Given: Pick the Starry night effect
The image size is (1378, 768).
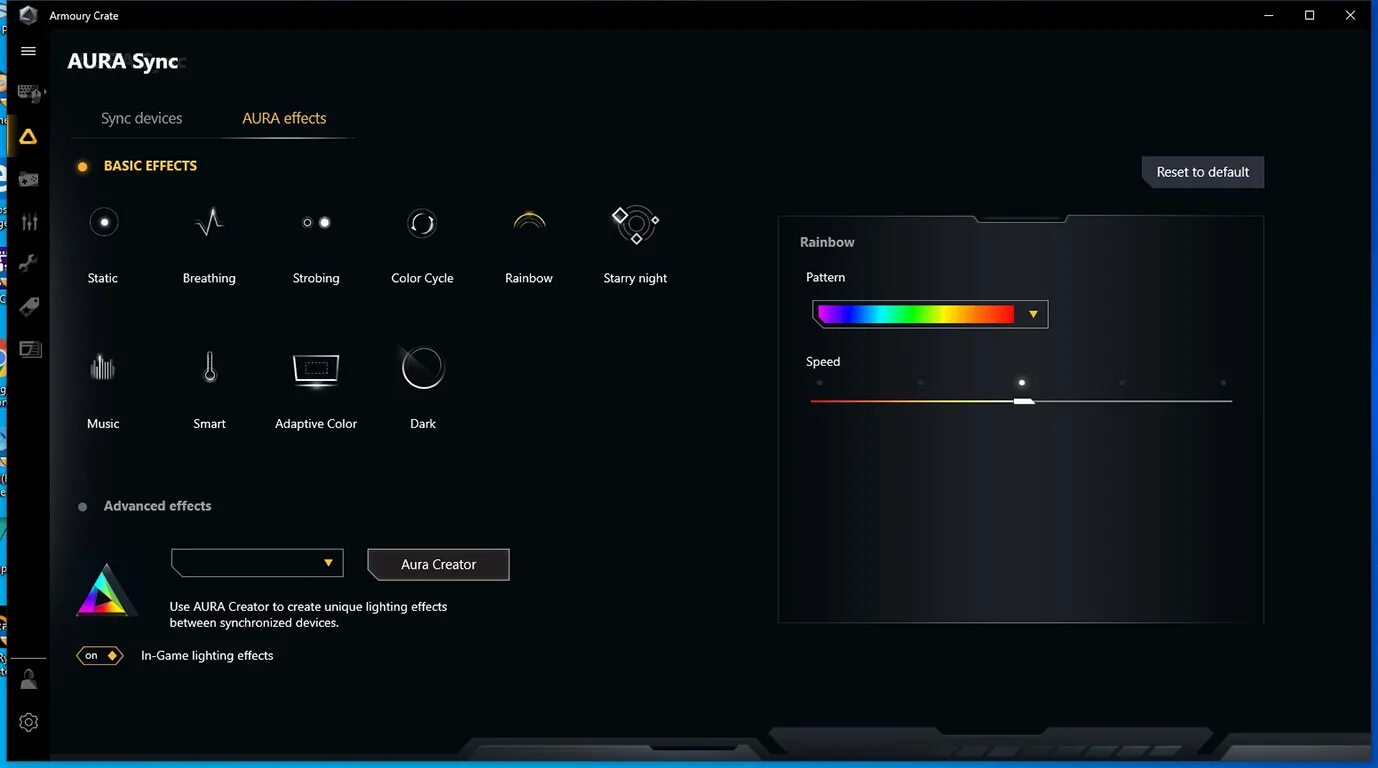Looking at the screenshot, I should (x=635, y=224).
